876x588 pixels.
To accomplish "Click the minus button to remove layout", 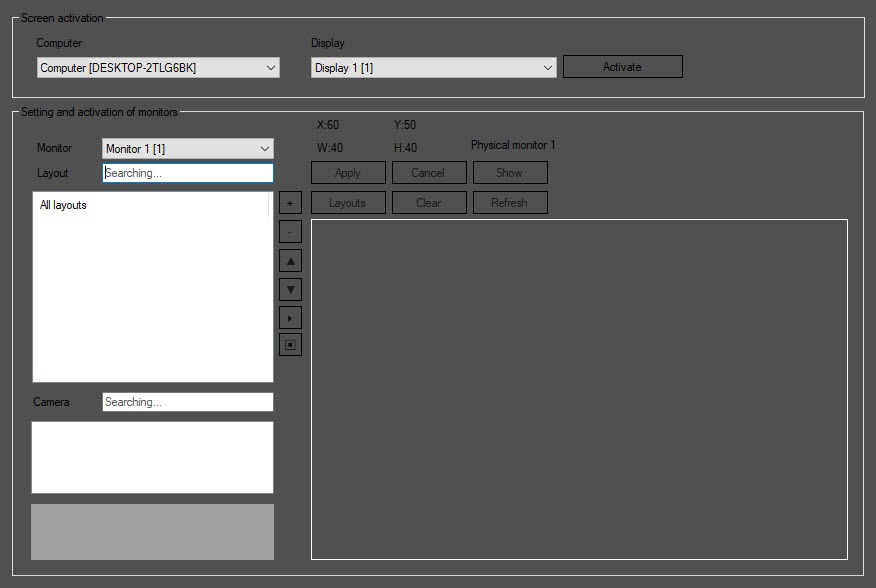I will pos(290,232).
